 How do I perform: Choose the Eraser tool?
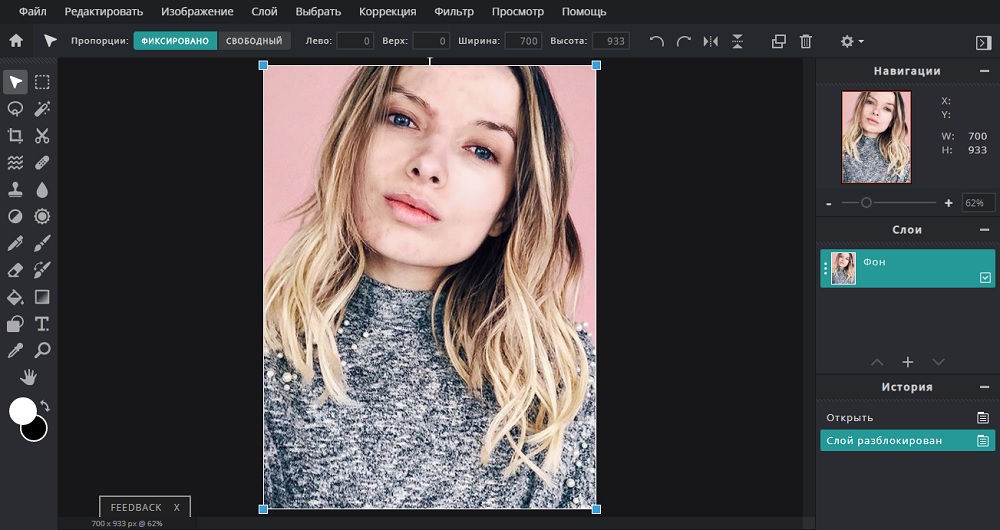click(15, 270)
